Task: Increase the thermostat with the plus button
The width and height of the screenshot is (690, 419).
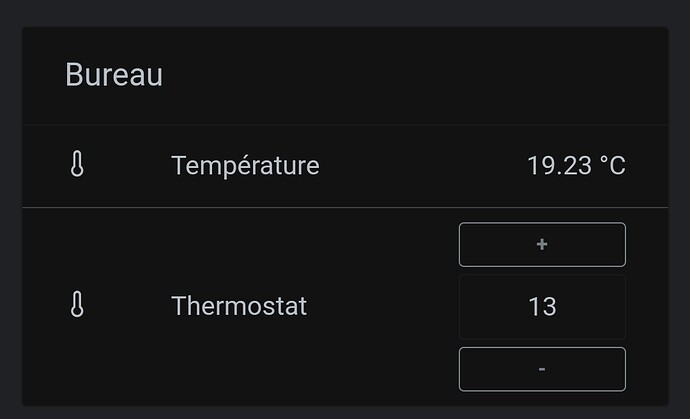Action: coord(542,244)
